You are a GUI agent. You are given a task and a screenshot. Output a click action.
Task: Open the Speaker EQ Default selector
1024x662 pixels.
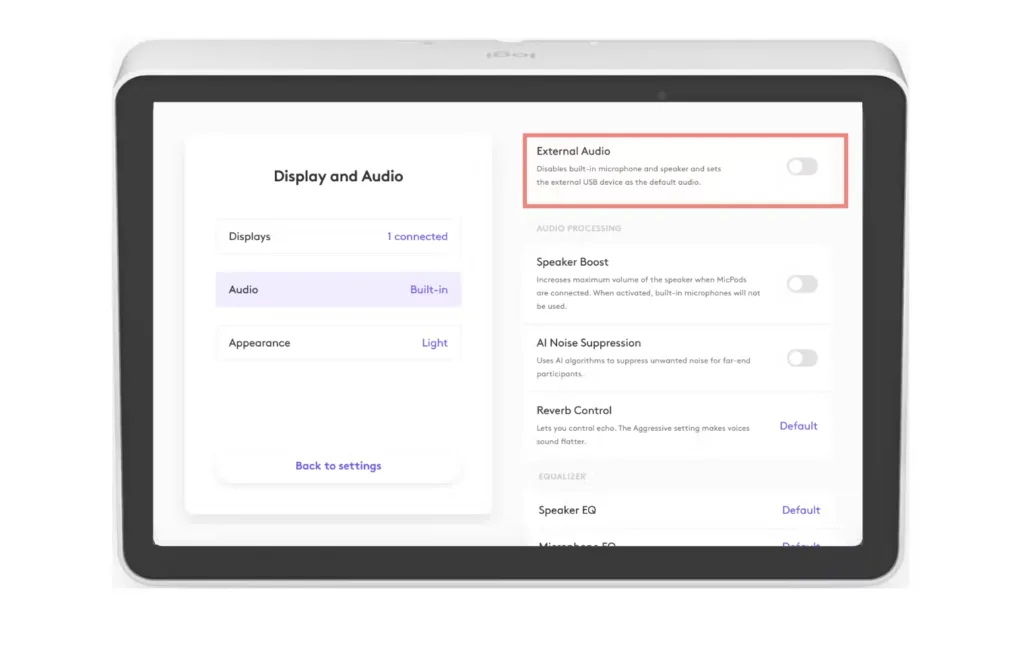tap(800, 510)
